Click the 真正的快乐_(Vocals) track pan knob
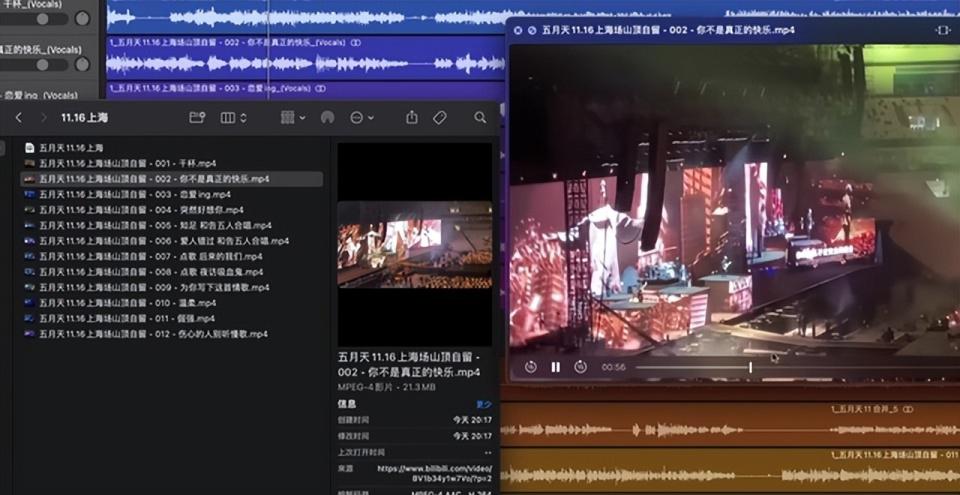 point(82,64)
